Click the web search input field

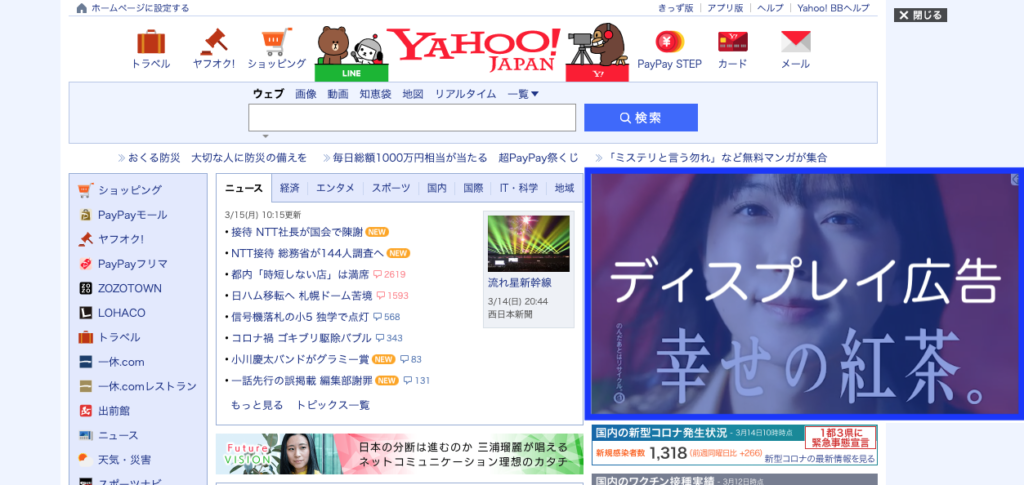click(412, 117)
